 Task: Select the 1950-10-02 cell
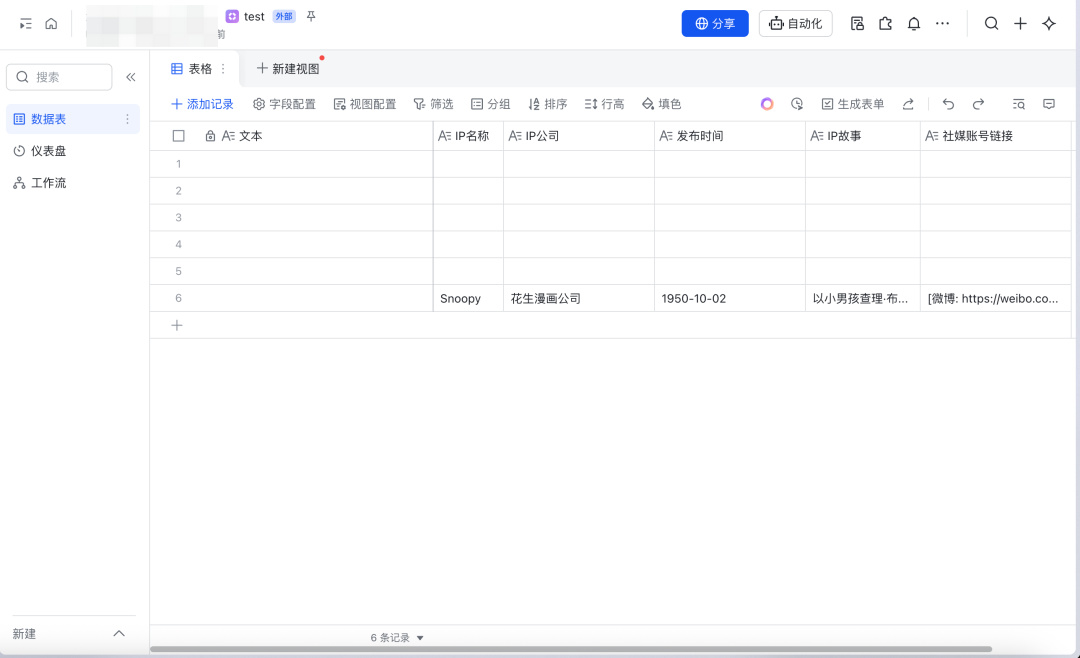tap(729, 298)
